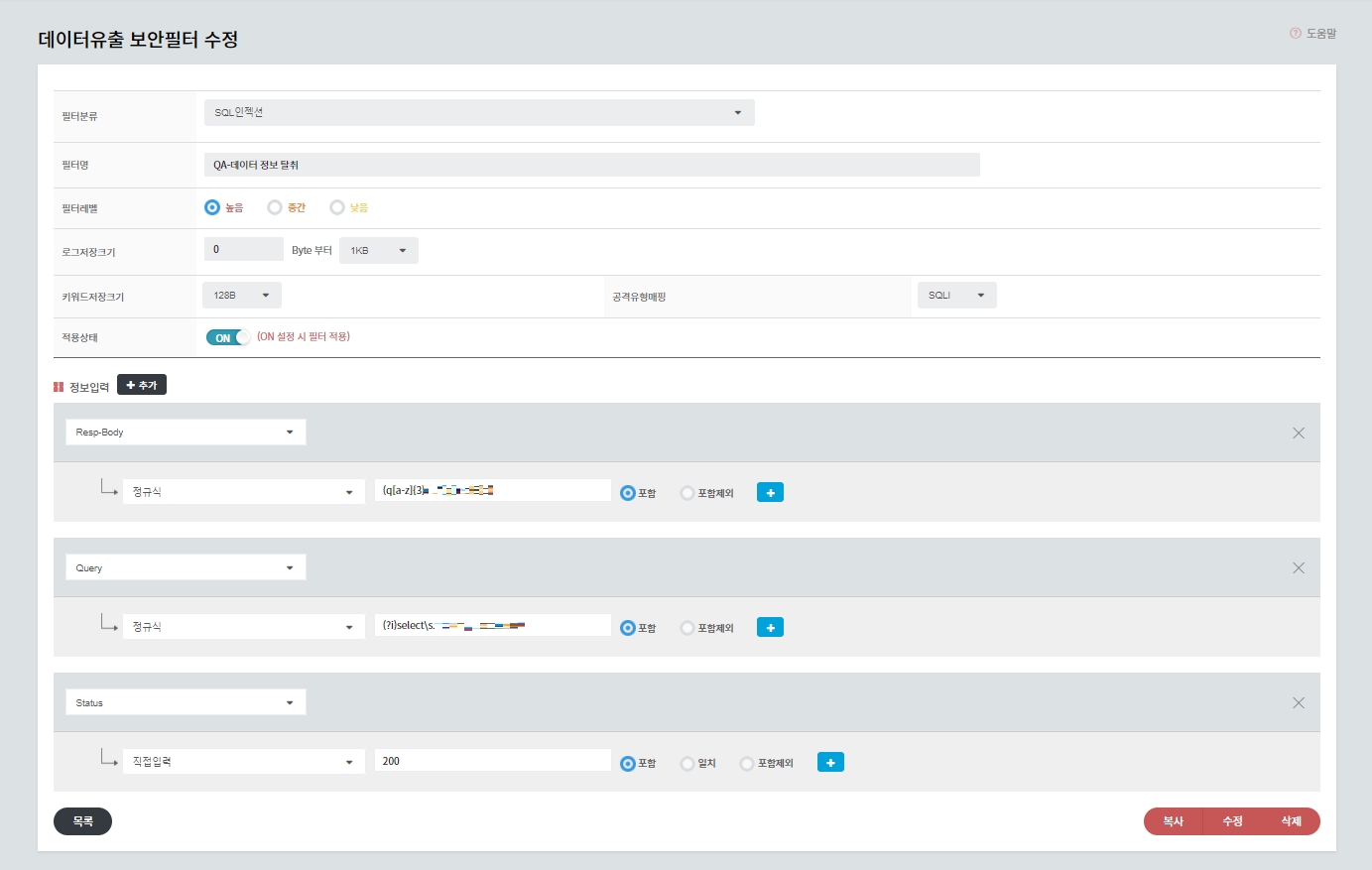Turn off the 적용상태 ON switch
The height and width of the screenshot is (870, 1372).
(228, 337)
